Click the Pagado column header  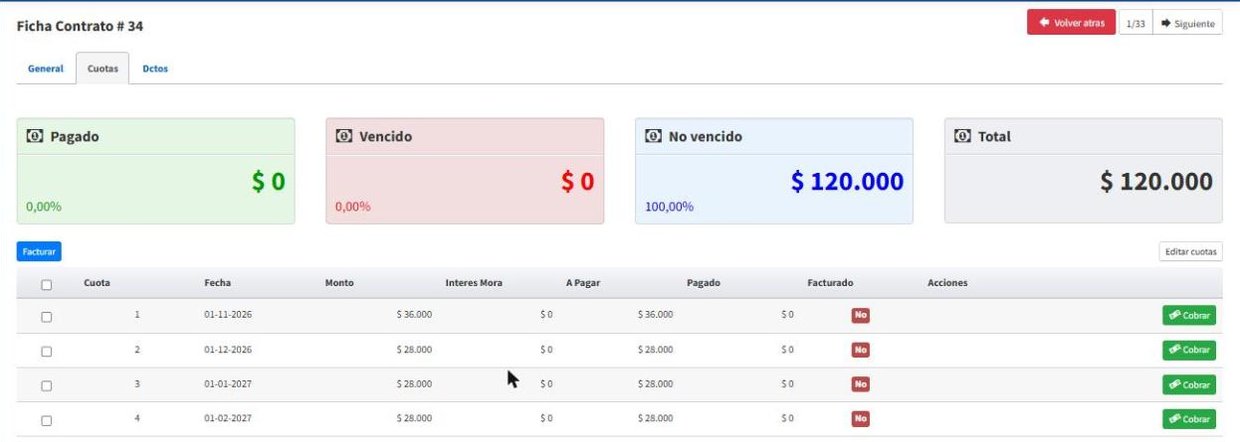coord(703,283)
